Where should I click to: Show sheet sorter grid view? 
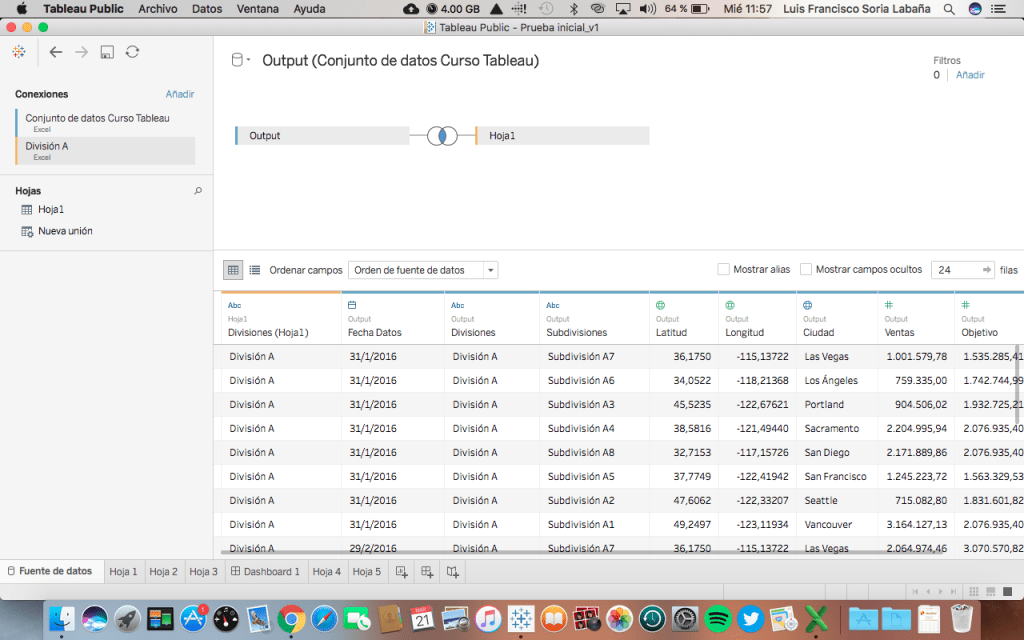point(974,592)
